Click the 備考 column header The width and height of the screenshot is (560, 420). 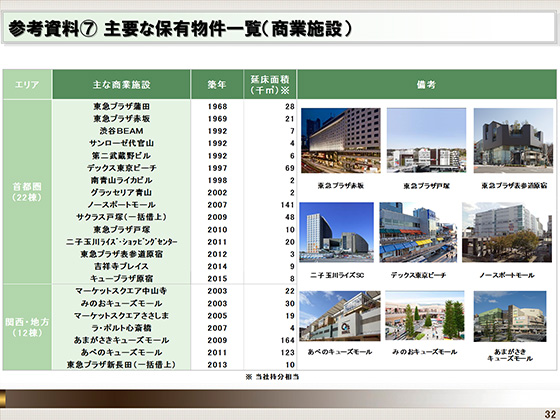pos(427,85)
